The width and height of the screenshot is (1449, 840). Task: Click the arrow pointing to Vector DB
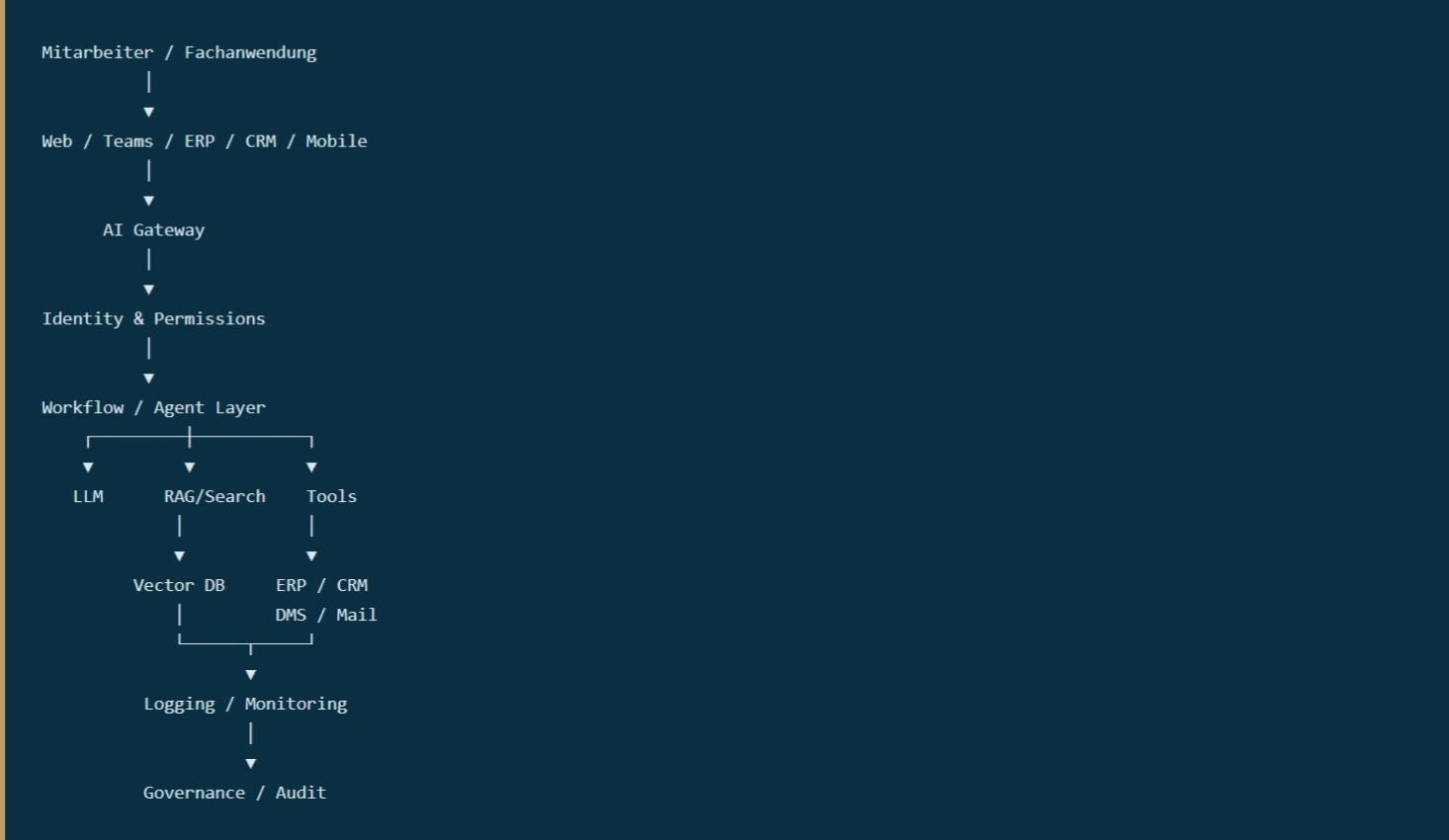[179, 556]
